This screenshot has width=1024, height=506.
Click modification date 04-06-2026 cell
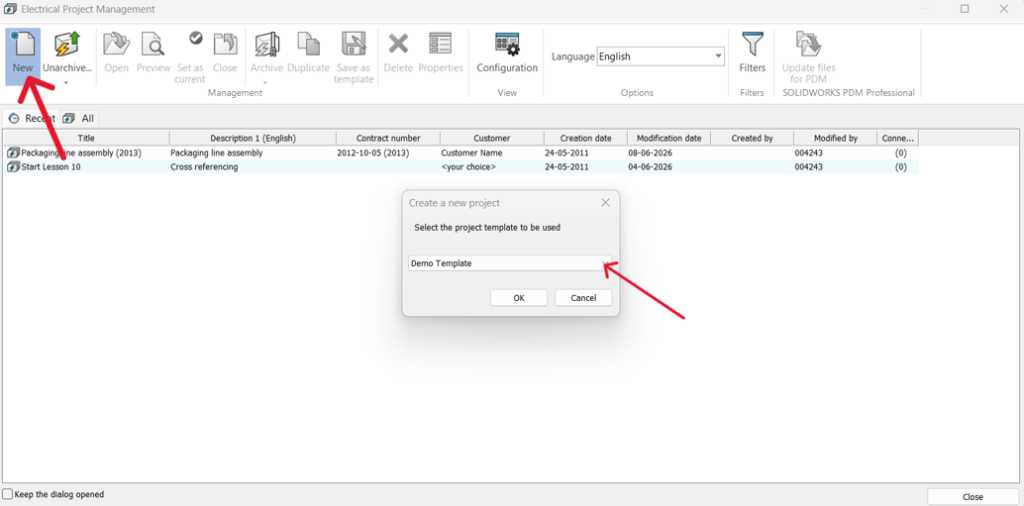[650, 167]
